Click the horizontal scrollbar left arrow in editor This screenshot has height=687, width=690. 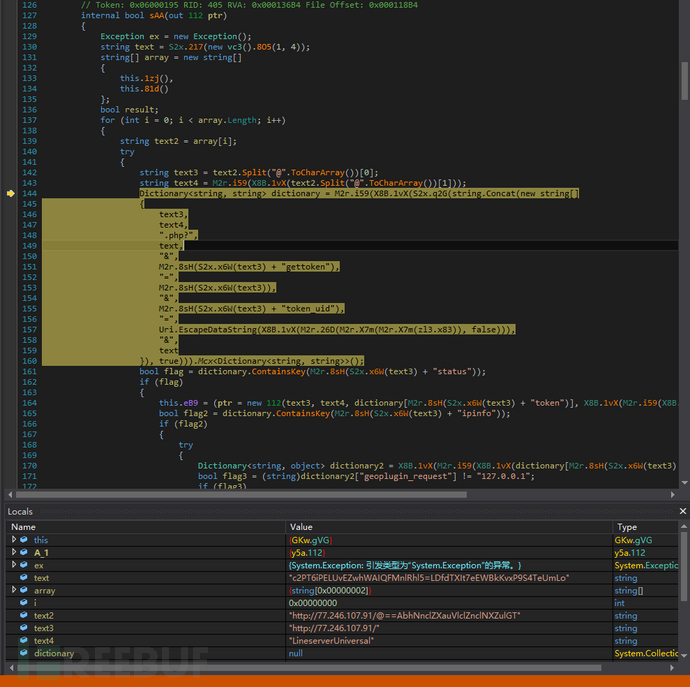[x=10, y=495]
